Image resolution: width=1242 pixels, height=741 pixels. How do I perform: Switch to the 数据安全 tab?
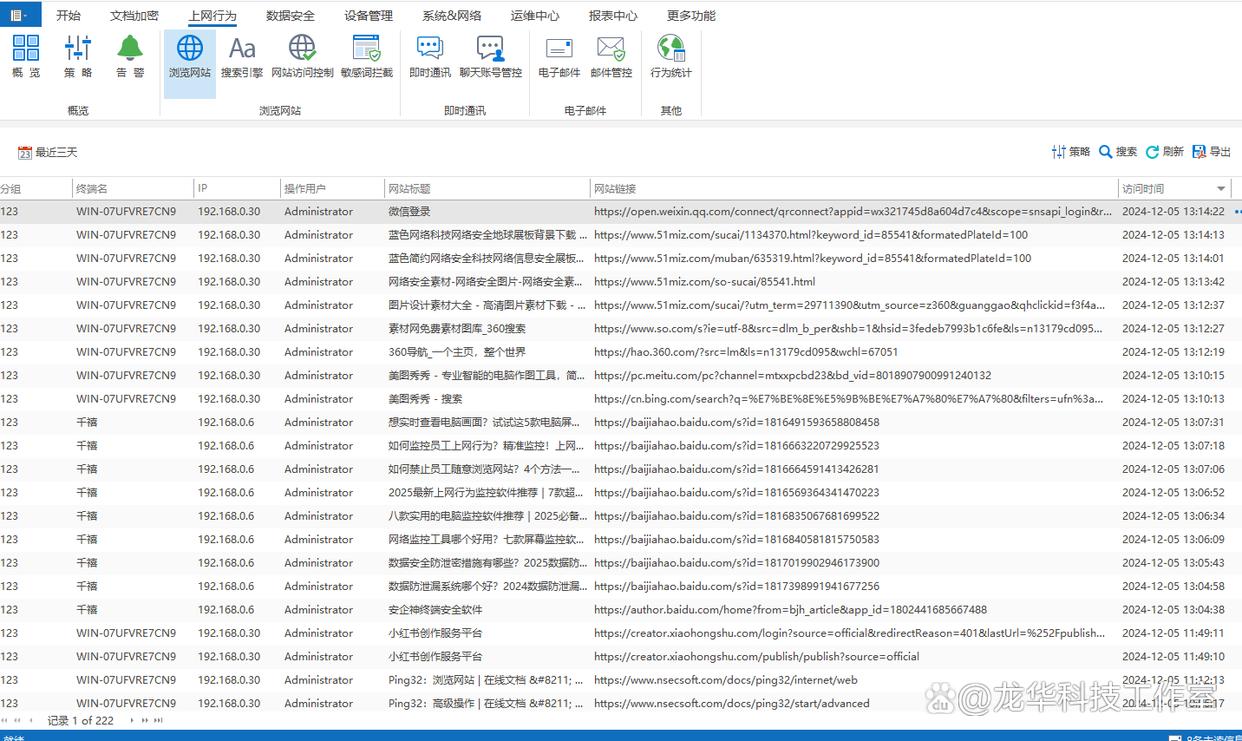tap(290, 16)
